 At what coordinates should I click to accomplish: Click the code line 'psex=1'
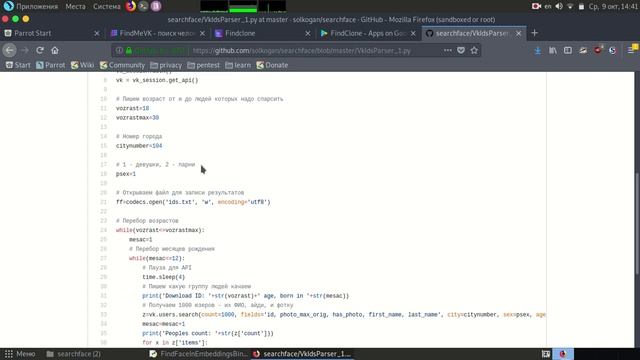126,174
